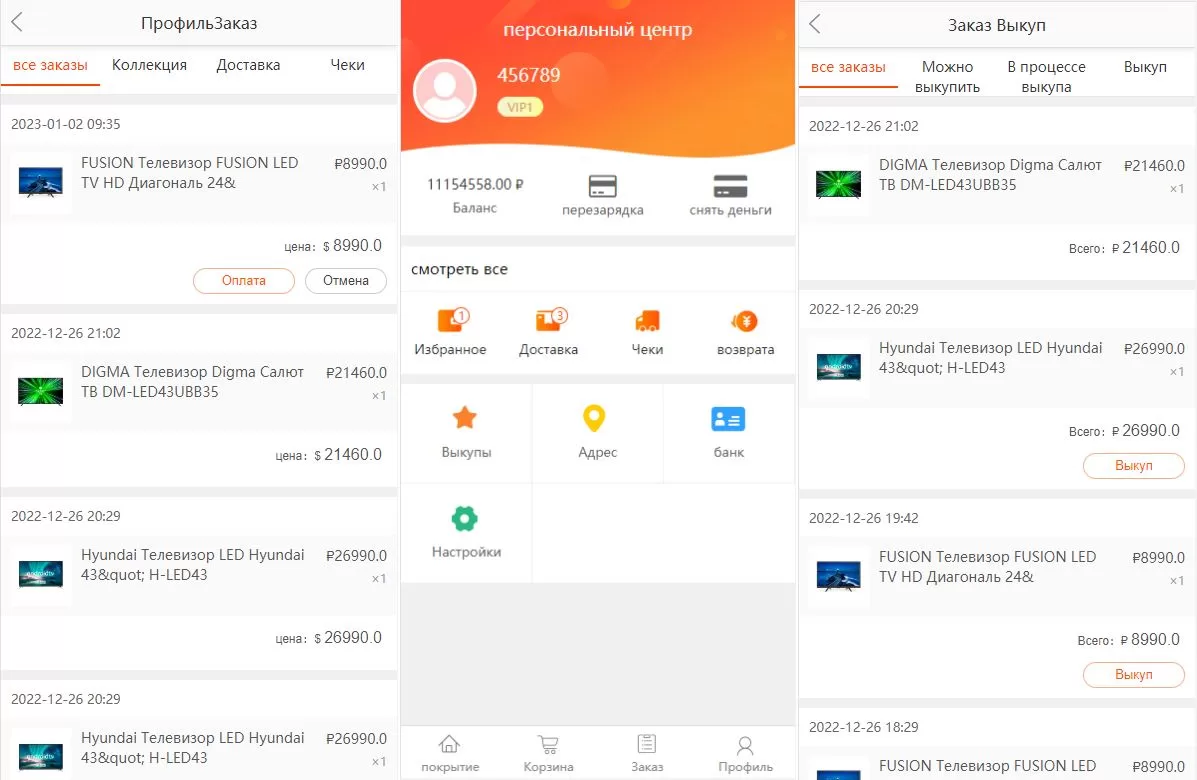This screenshot has width=1197, height=780.
Task: Open Выкупы star icon
Action: point(465,417)
